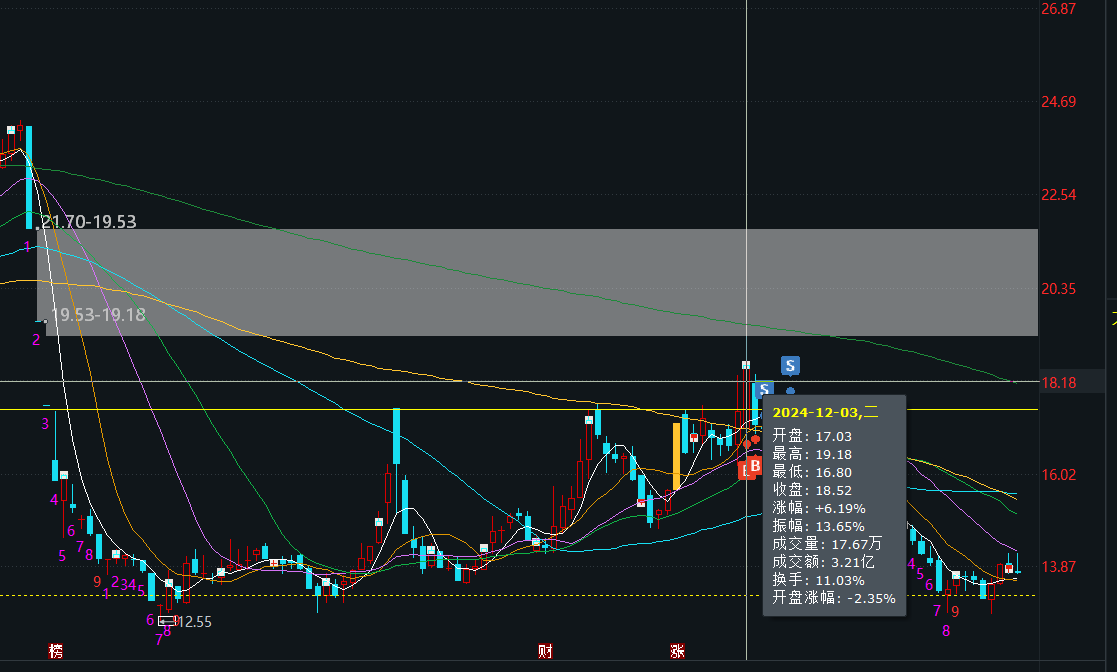Click the red B buy marker

[x=755, y=466]
